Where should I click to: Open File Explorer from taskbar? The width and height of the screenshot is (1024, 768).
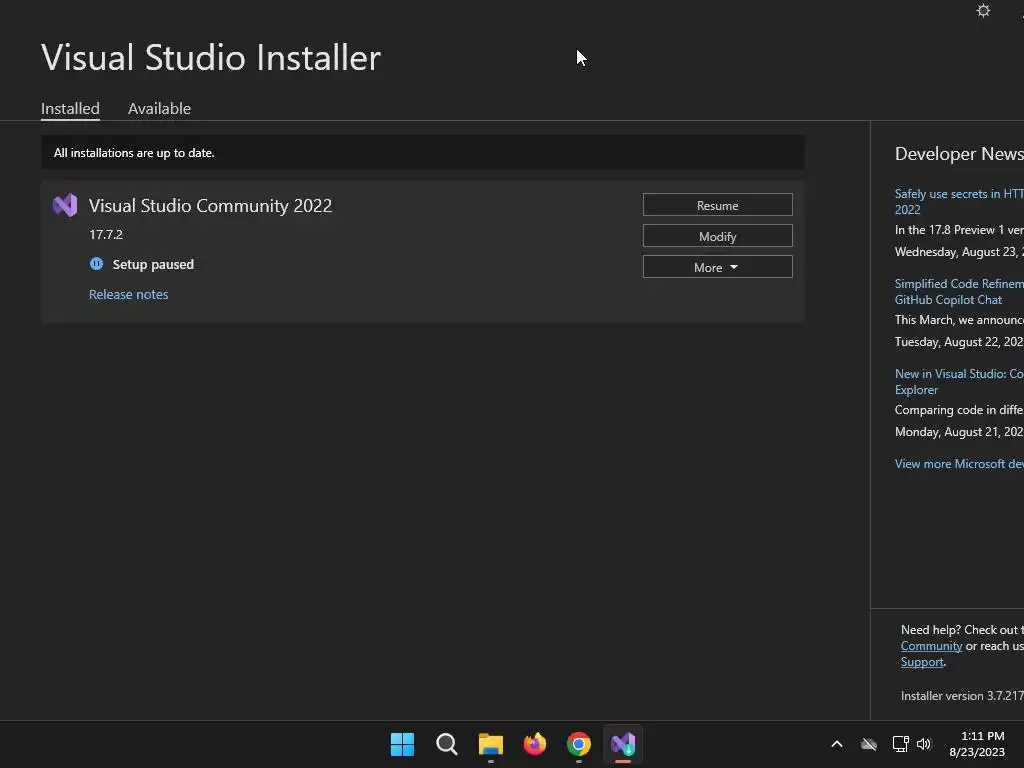point(490,744)
